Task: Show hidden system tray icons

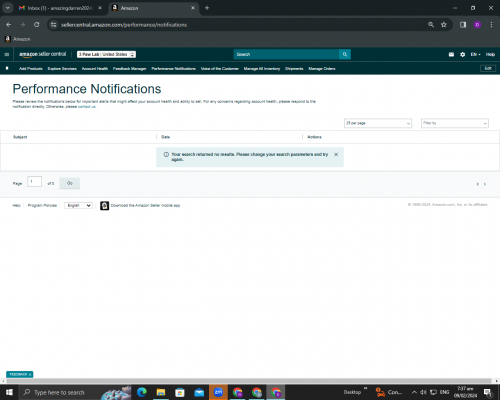Action: click(x=414, y=392)
